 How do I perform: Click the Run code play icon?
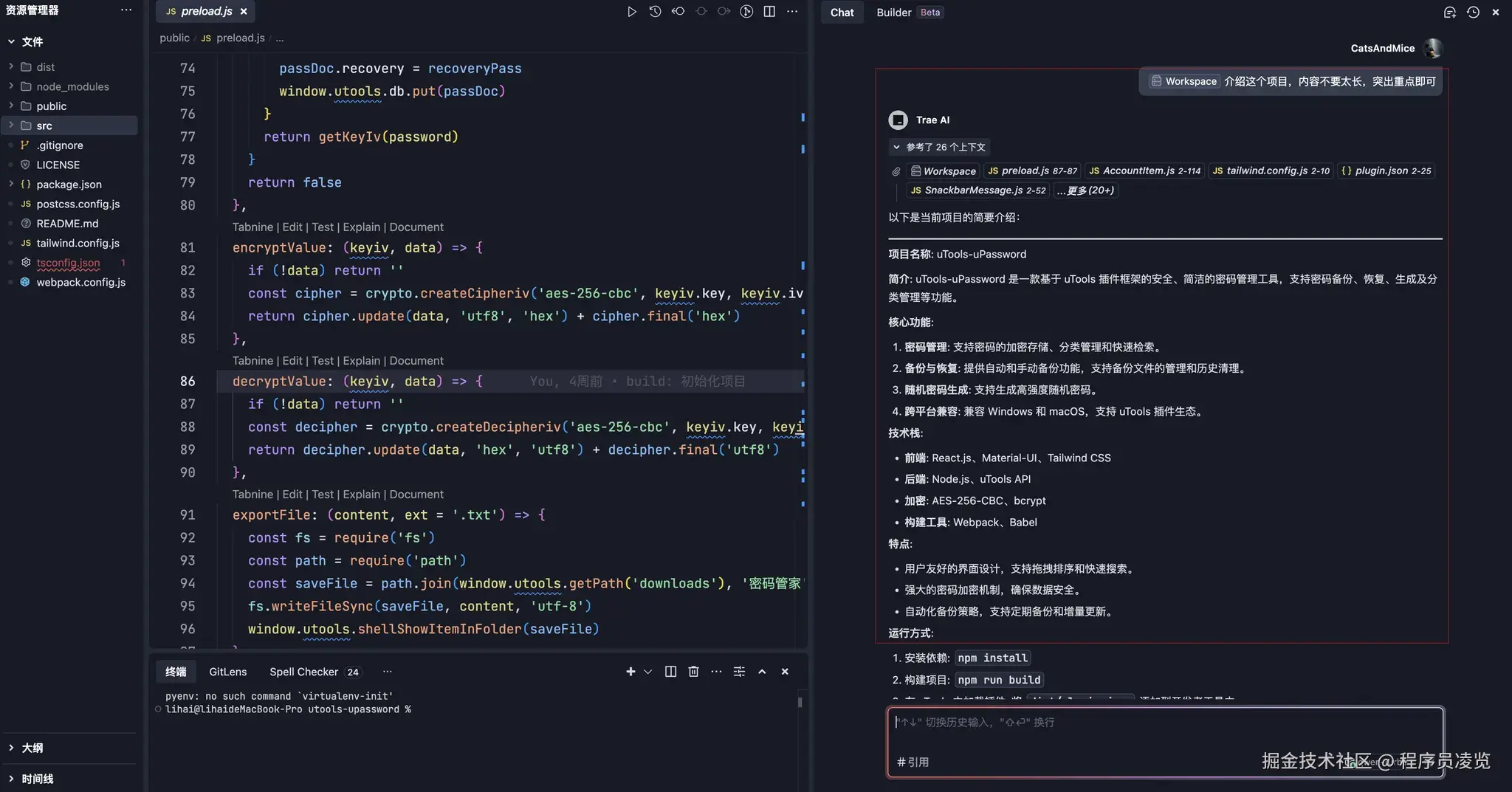632,12
